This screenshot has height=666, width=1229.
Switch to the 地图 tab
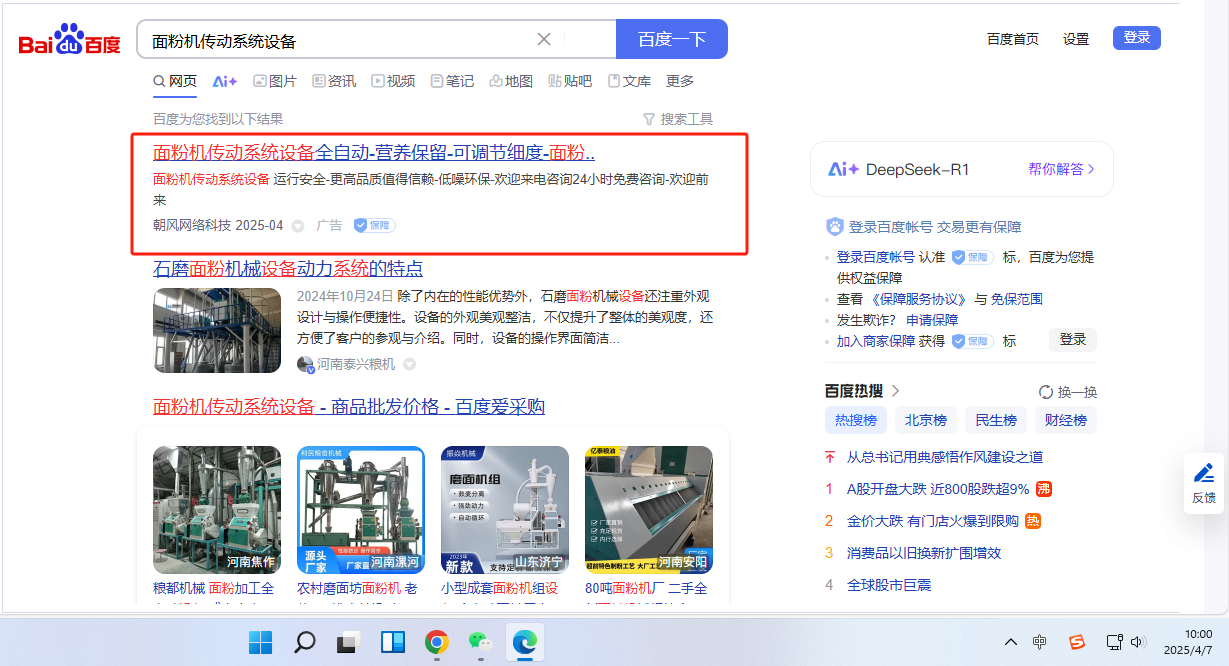pos(511,81)
